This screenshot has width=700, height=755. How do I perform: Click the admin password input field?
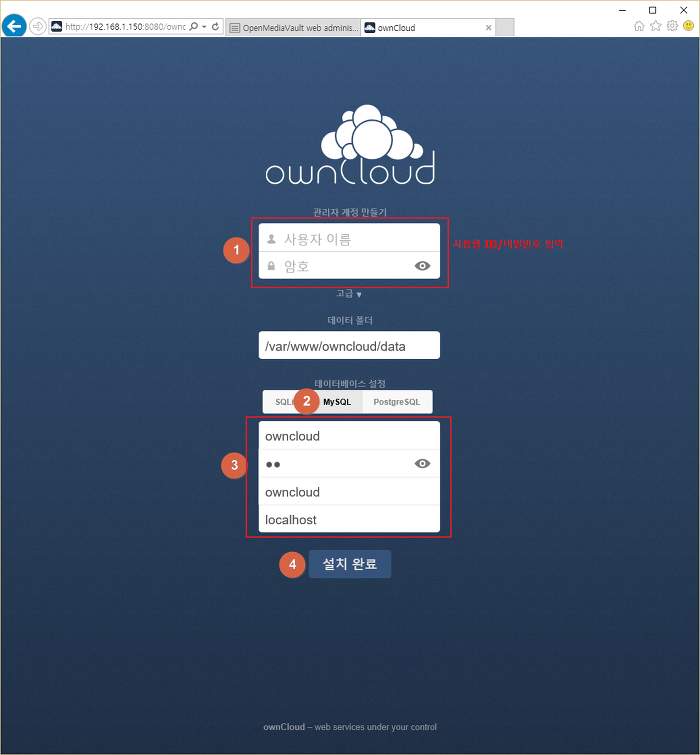349,265
